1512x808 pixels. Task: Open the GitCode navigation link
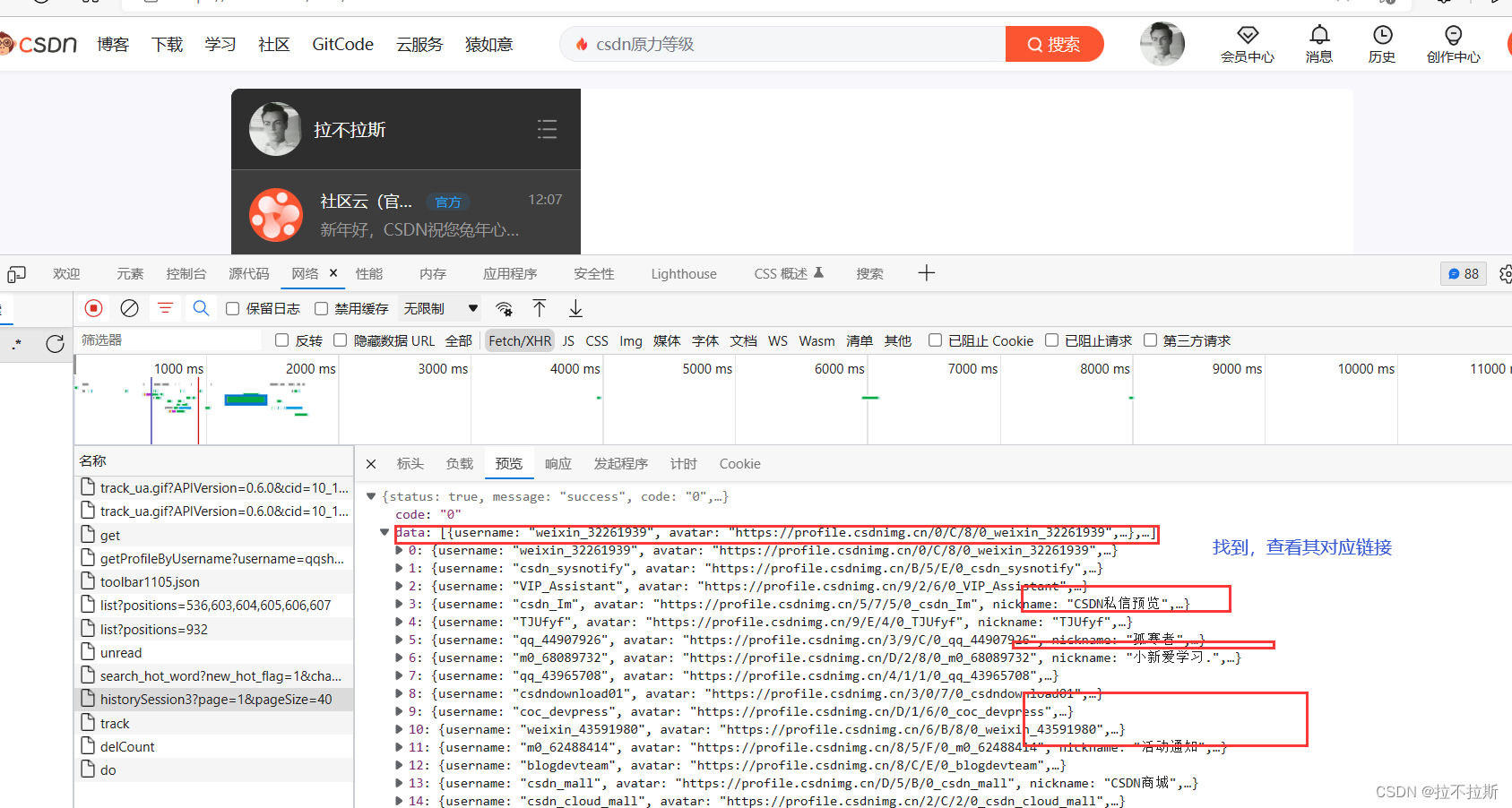click(342, 44)
